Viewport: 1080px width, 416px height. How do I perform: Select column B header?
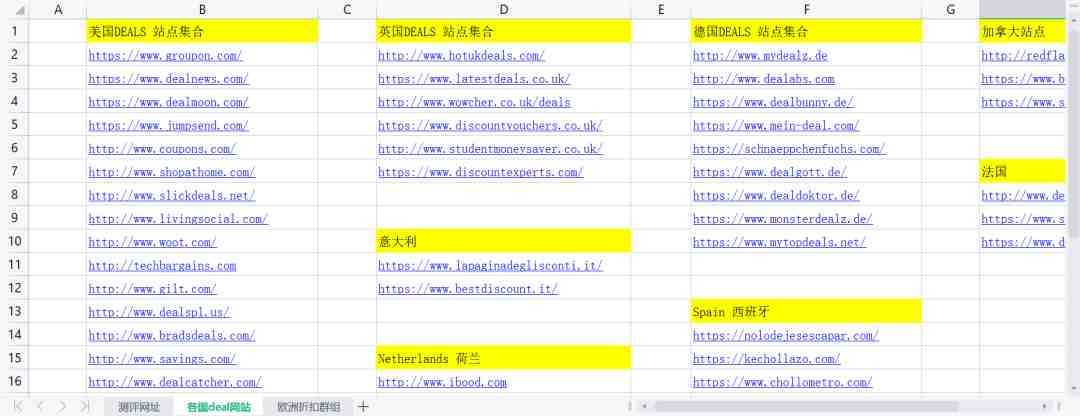pos(202,10)
